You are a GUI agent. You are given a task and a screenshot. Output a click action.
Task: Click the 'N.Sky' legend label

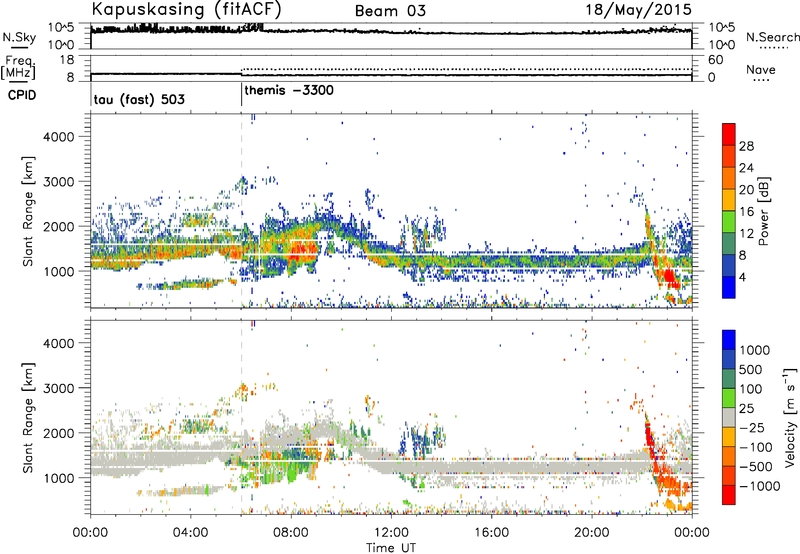(19, 37)
